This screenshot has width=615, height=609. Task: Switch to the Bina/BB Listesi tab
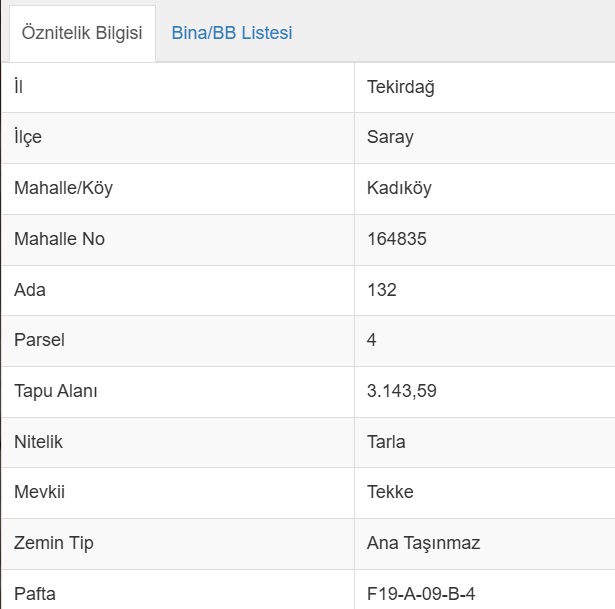pyautogui.click(x=232, y=33)
